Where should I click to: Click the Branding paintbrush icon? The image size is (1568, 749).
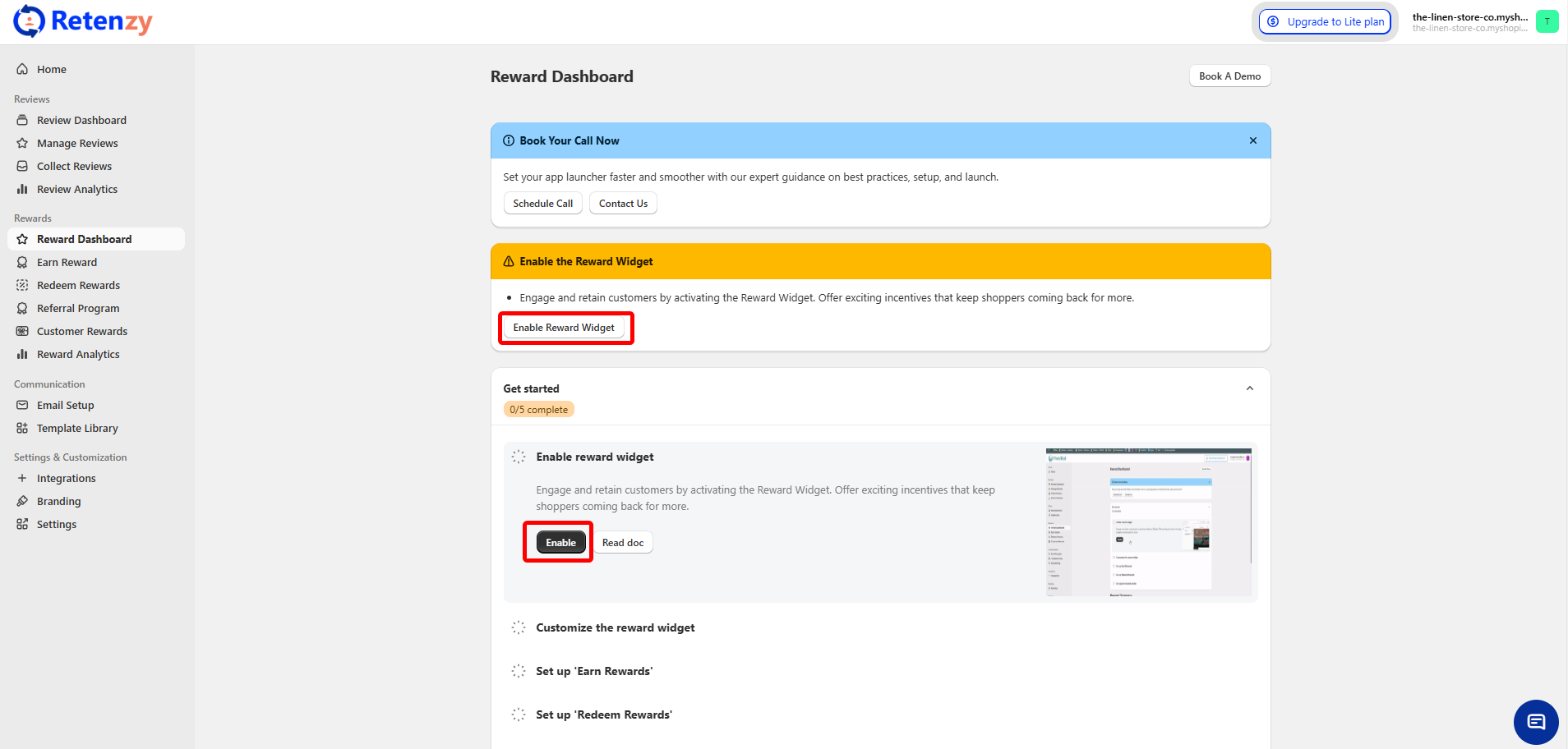22,502
